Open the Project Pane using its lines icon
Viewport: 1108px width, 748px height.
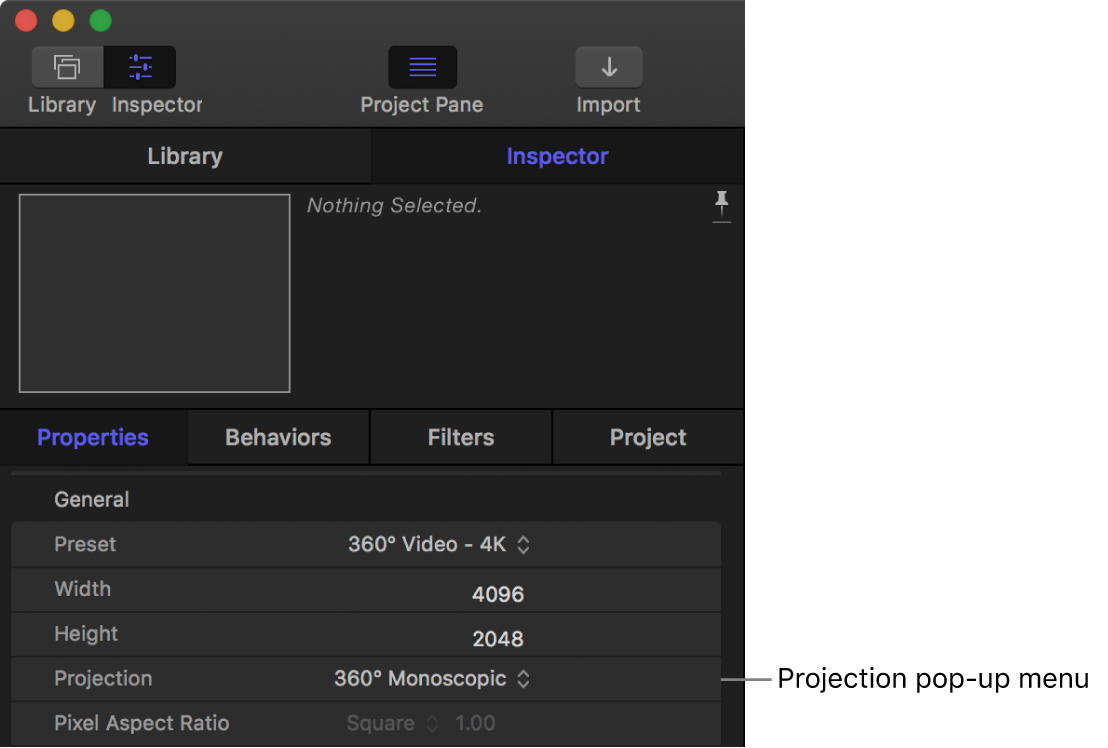(422, 66)
